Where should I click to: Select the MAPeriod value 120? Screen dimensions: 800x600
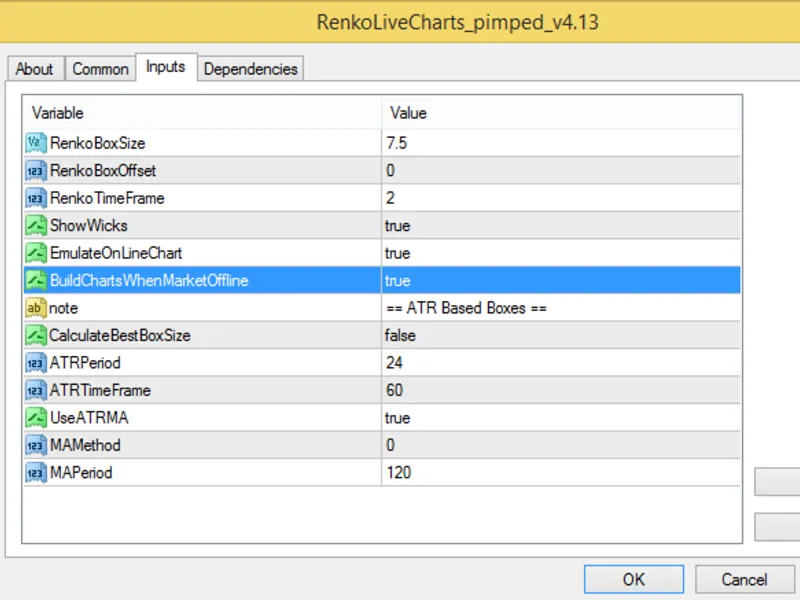click(x=561, y=472)
